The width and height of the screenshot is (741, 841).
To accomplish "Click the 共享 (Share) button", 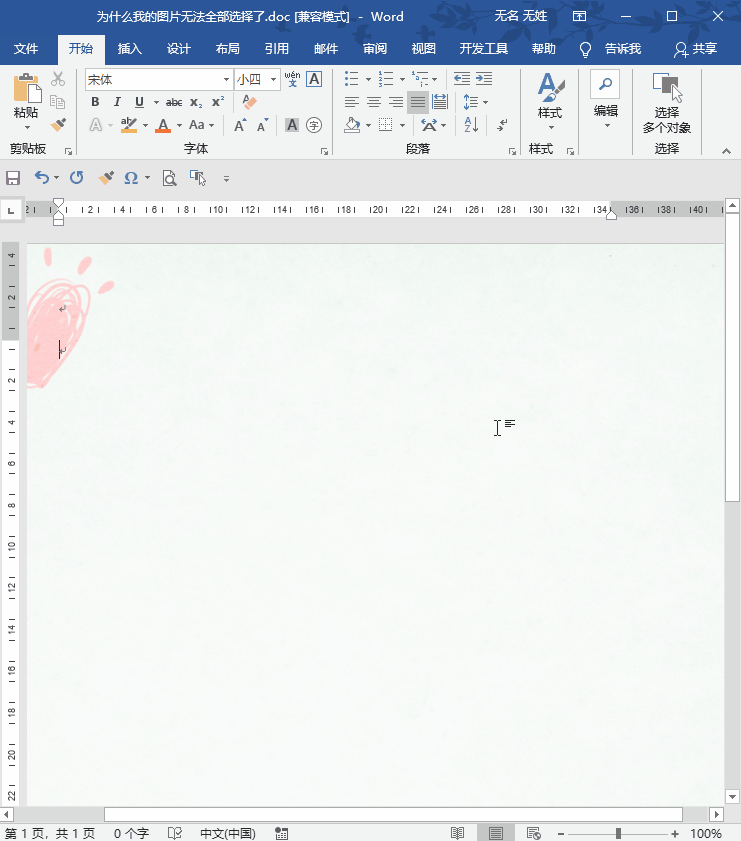I will [x=696, y=49].
